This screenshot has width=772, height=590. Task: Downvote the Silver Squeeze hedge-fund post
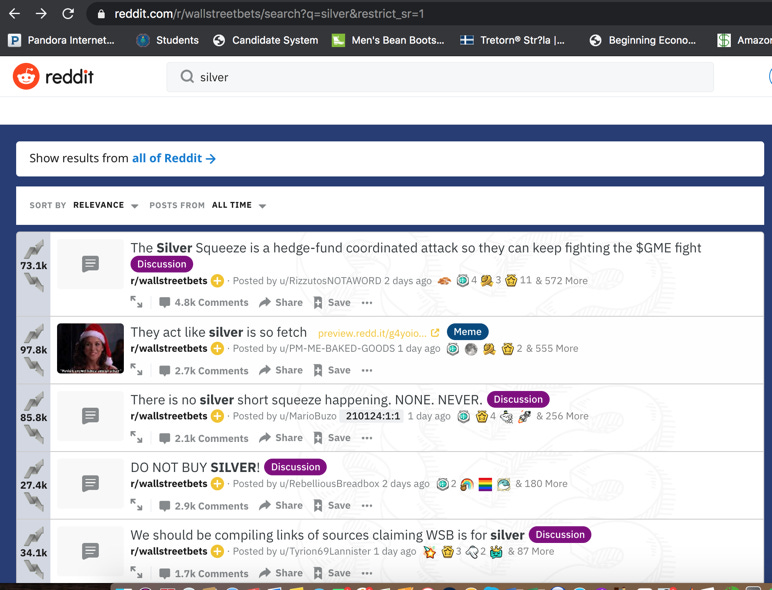[34, 282]
